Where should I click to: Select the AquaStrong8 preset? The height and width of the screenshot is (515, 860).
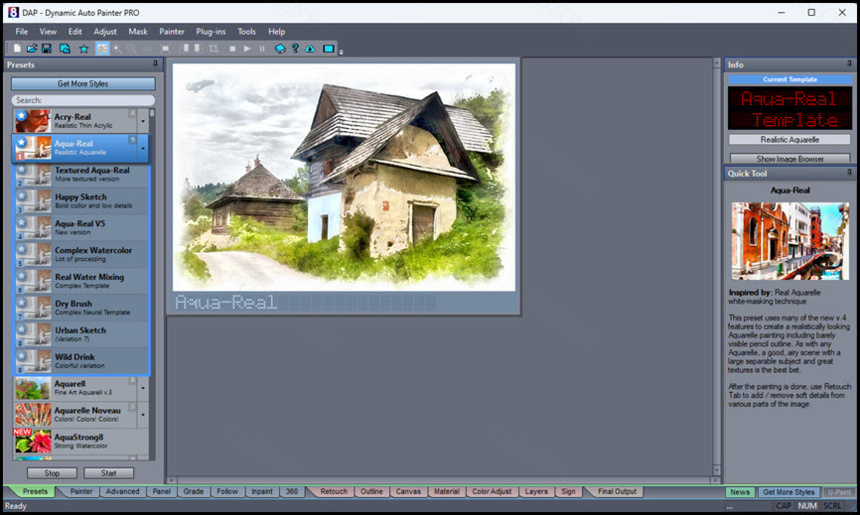[81, 441]
